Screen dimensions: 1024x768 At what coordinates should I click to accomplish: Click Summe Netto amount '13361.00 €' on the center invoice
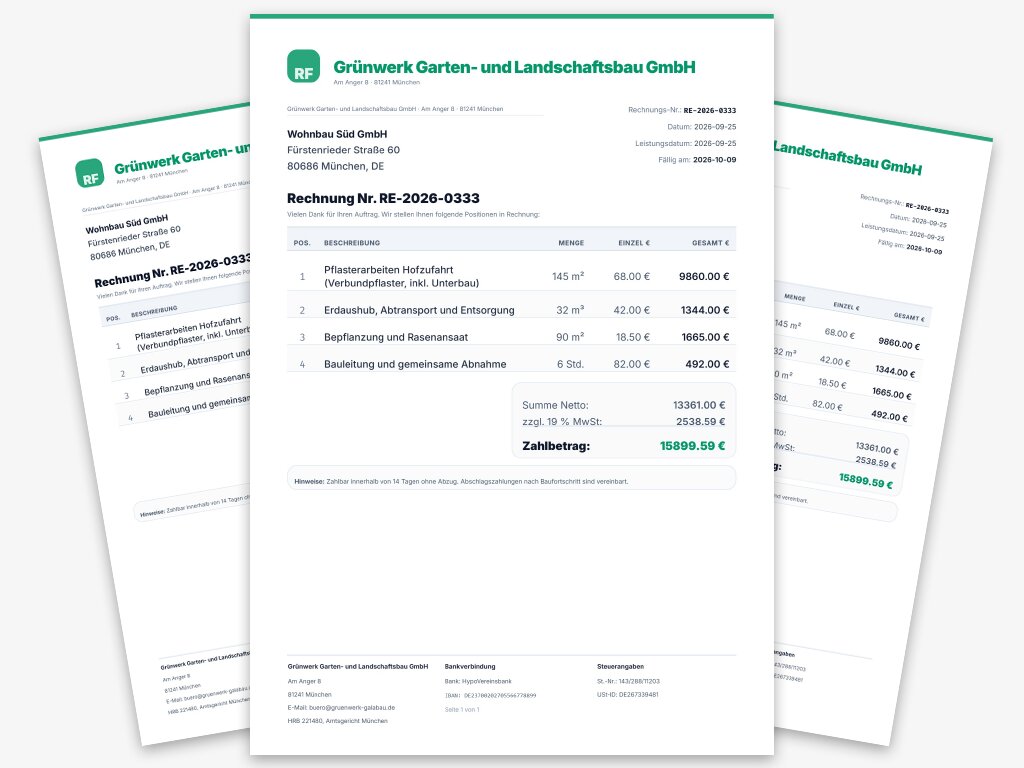[x=699, y=405]
